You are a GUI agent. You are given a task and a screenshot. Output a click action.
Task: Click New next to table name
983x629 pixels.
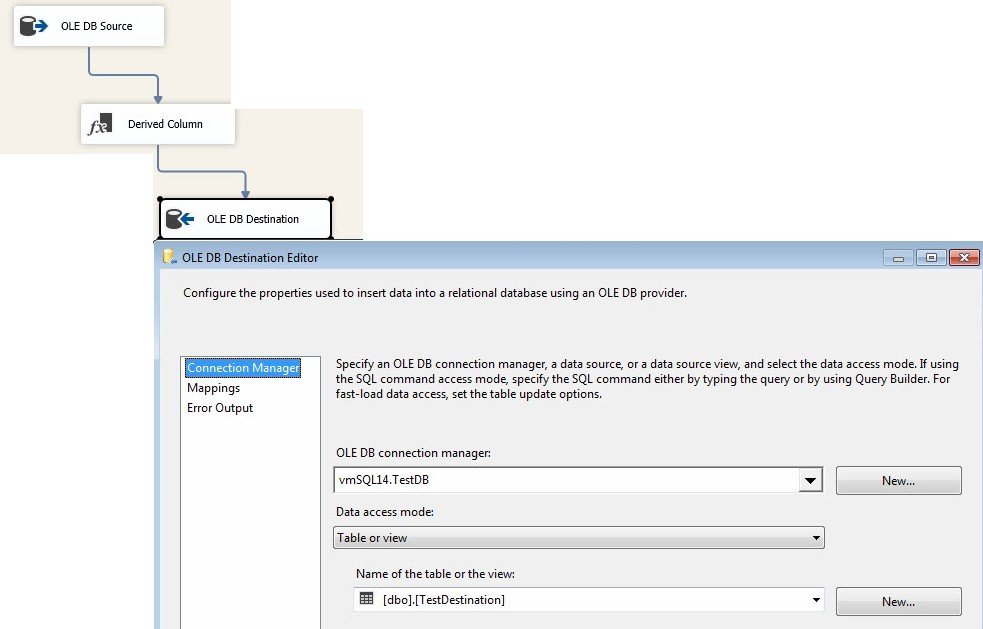pyautogui.click(x=898, y=601)
